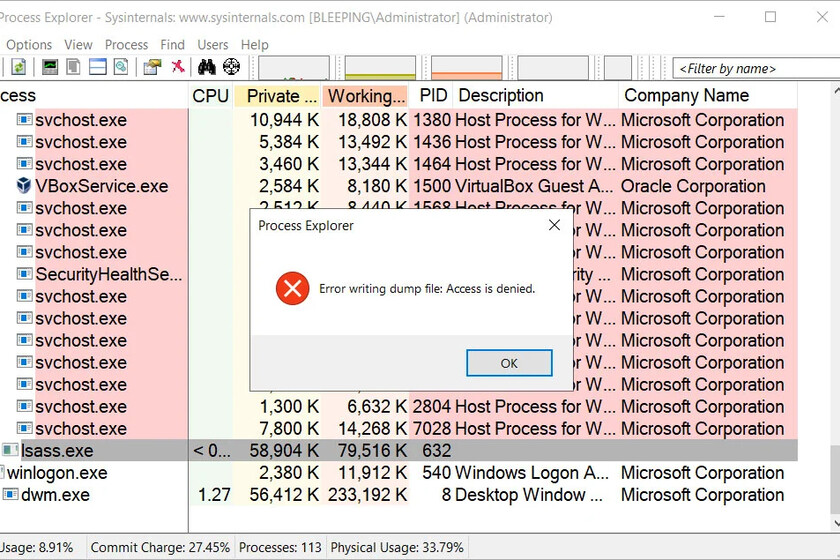The height and width of the screenshot is (560, 840).
Task: Click the Filter by name field
Action: click(755, 69)
